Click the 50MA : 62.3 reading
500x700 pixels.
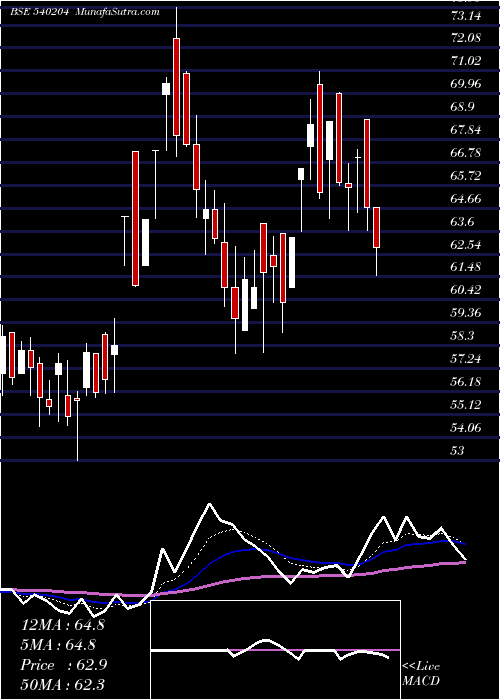(x=63, y=685)
